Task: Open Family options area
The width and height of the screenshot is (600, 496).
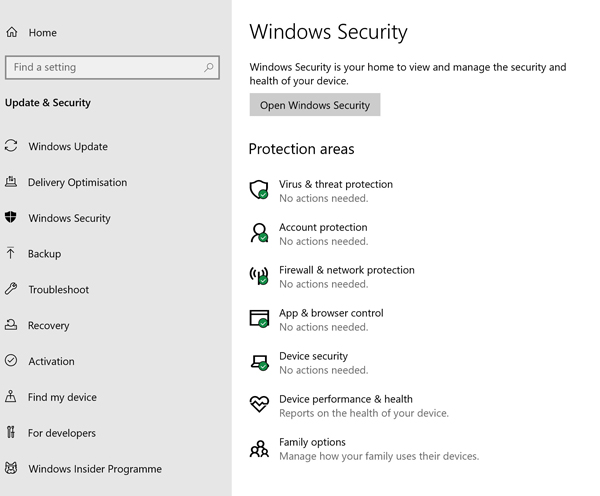Action: coord(312,442)
